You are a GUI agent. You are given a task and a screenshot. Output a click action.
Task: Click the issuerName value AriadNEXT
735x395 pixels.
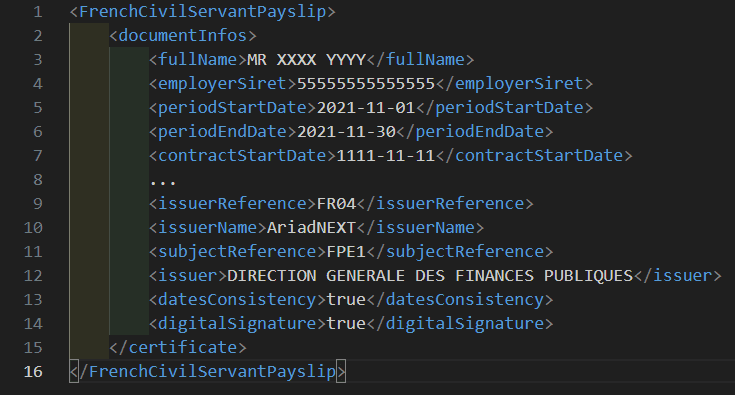click(x=311, y=228)
